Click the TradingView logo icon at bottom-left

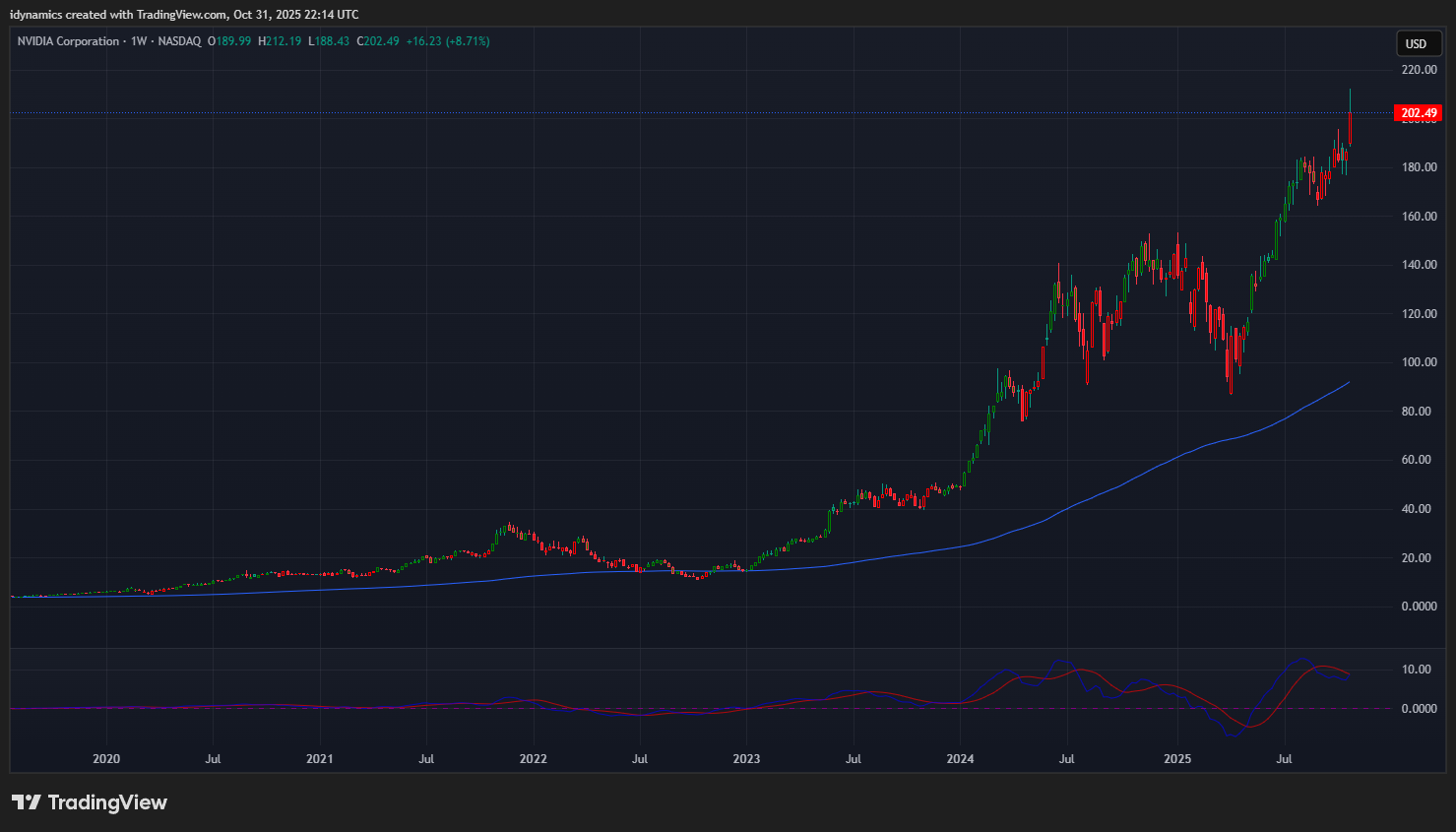click(x=27, y=802)
